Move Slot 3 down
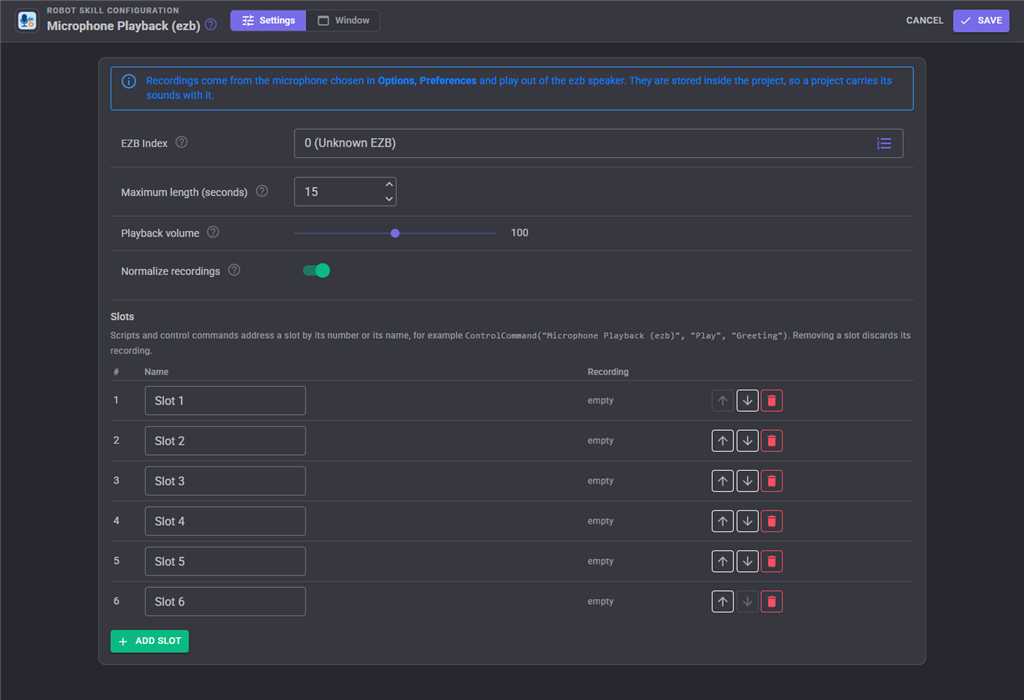The image size is (1024, 700). 747,481
